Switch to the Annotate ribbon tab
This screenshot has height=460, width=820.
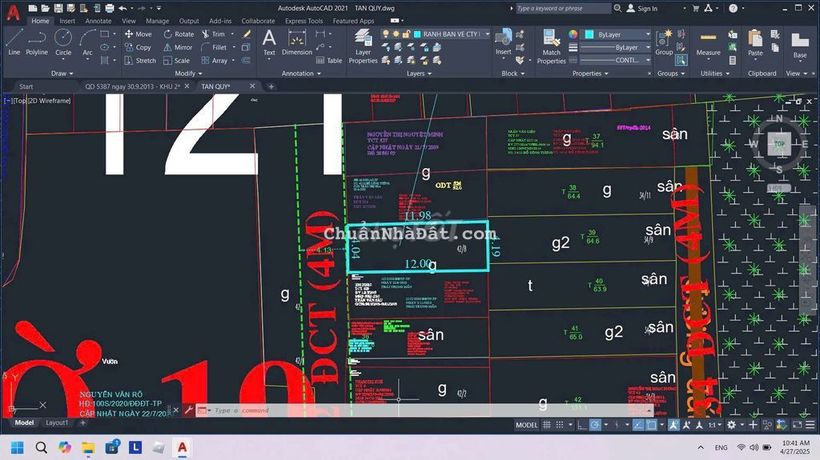click(x=98, y=20)
